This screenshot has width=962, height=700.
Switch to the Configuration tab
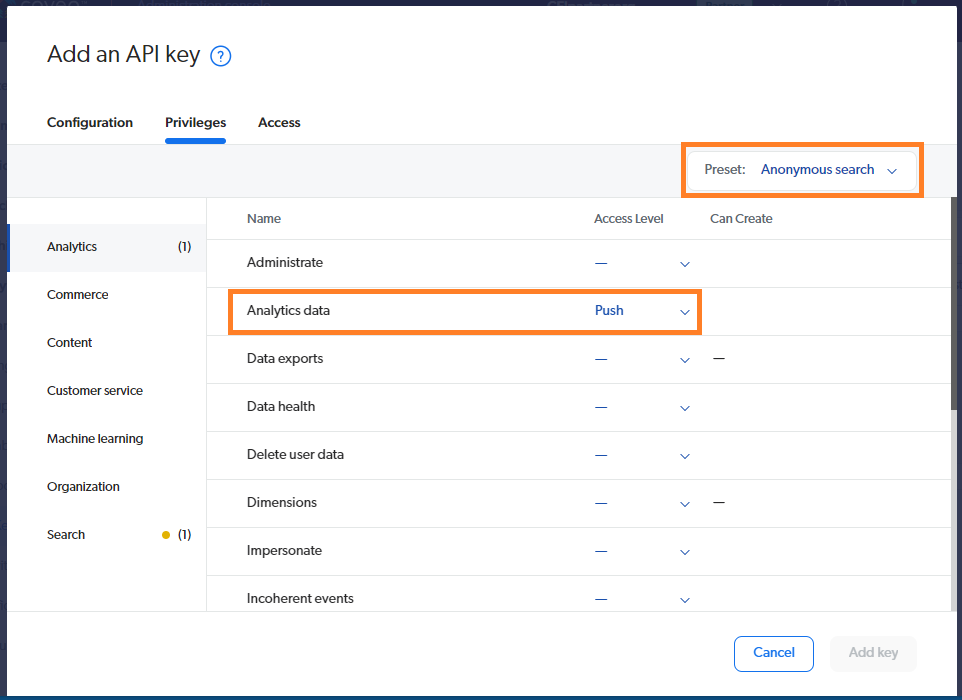tap(90, 123)
